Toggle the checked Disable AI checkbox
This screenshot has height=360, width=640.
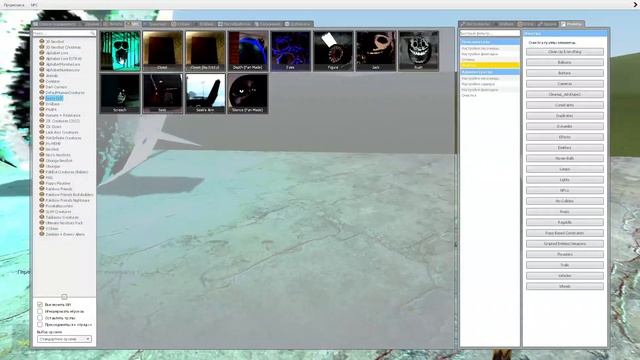click(40, 304)
